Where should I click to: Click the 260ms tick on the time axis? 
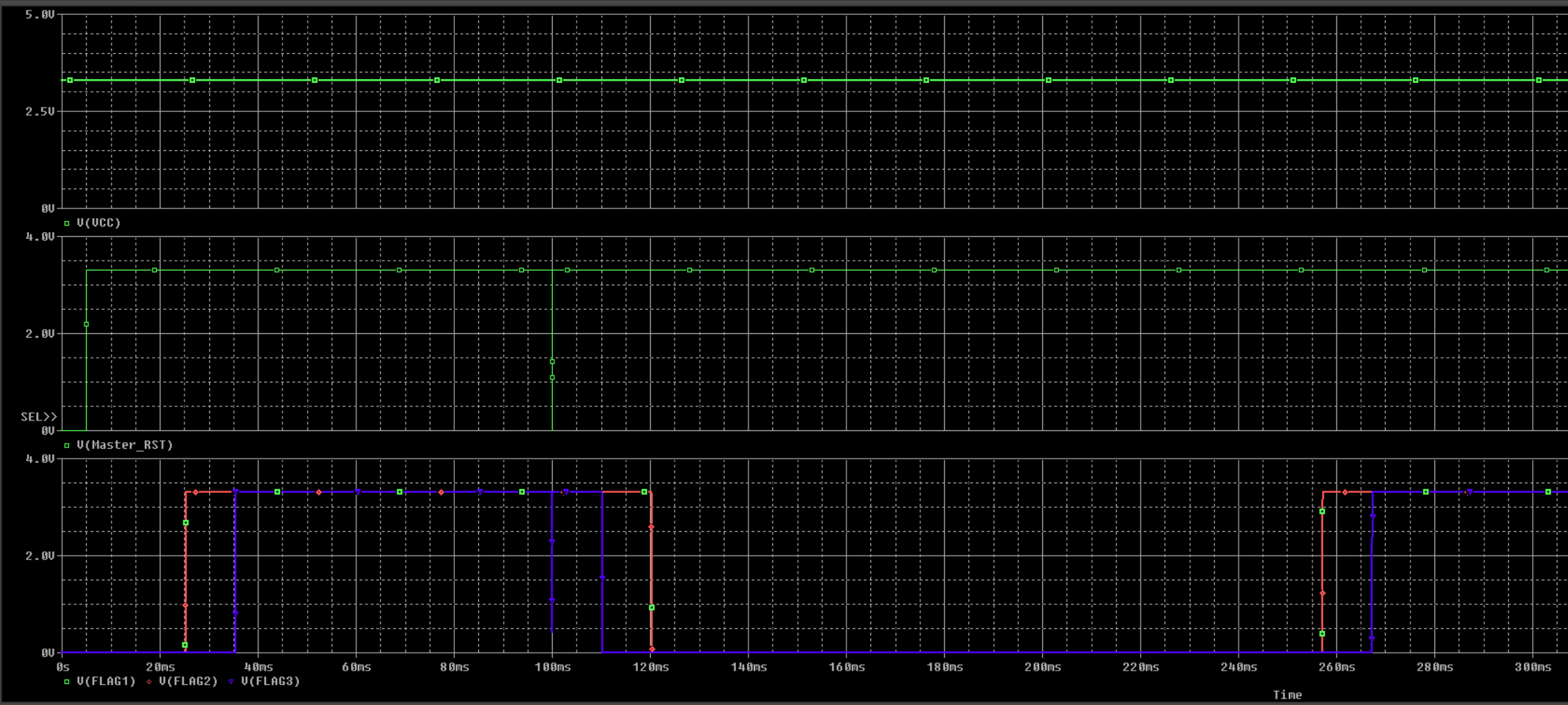click(1337, 667)
